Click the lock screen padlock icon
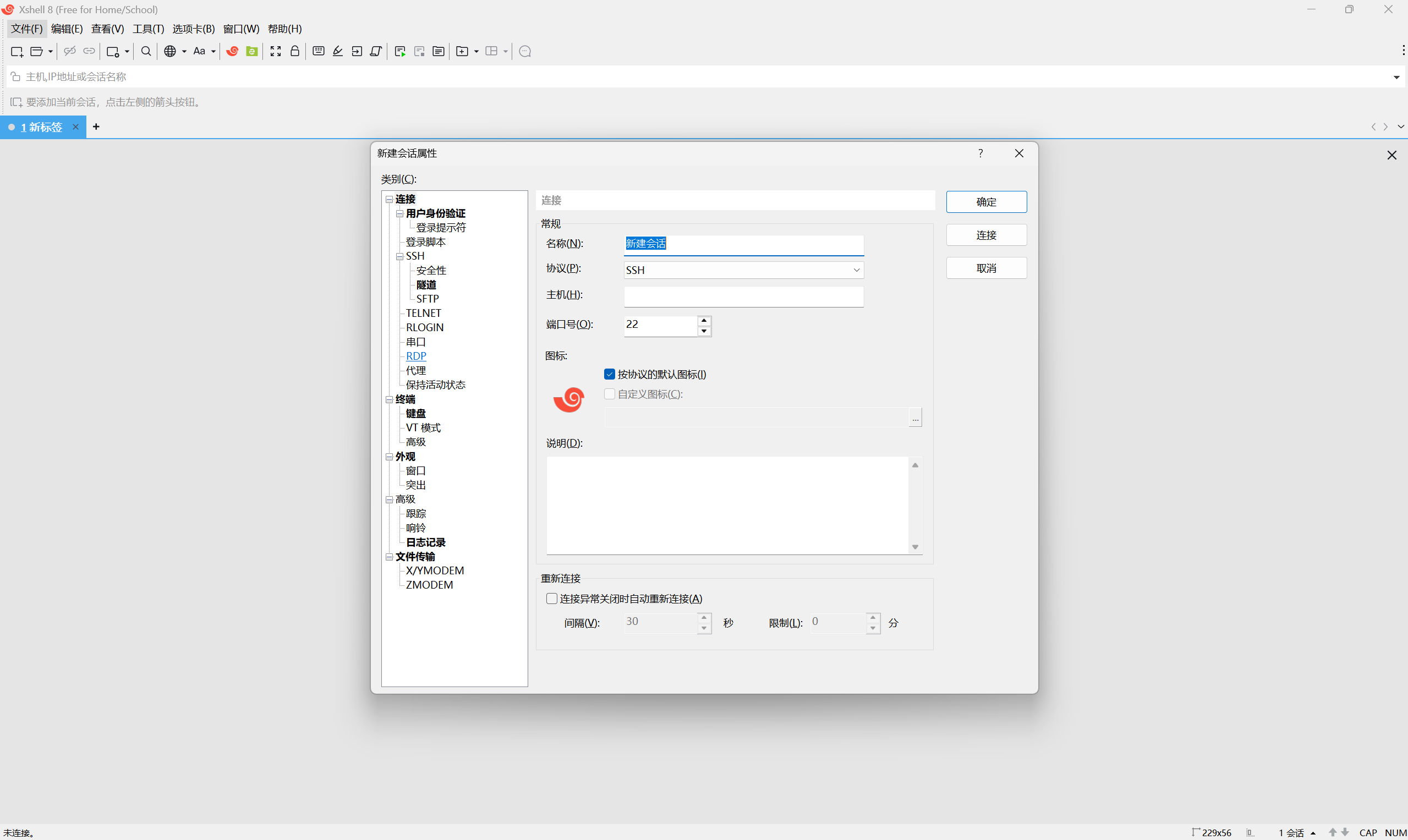The image size is (1408, 840). pos(295,52)
